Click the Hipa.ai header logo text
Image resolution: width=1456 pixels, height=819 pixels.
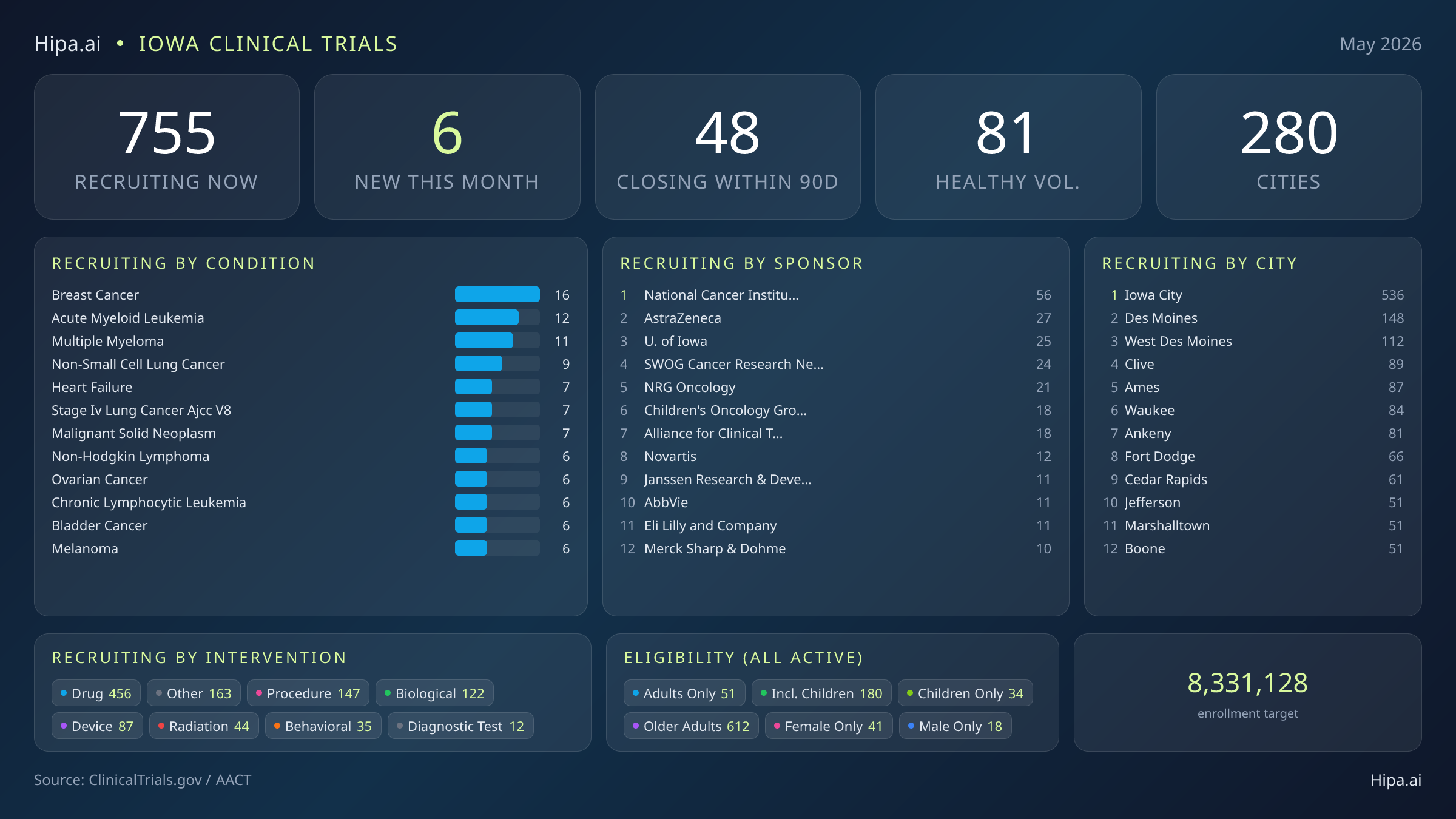[67, 44]
